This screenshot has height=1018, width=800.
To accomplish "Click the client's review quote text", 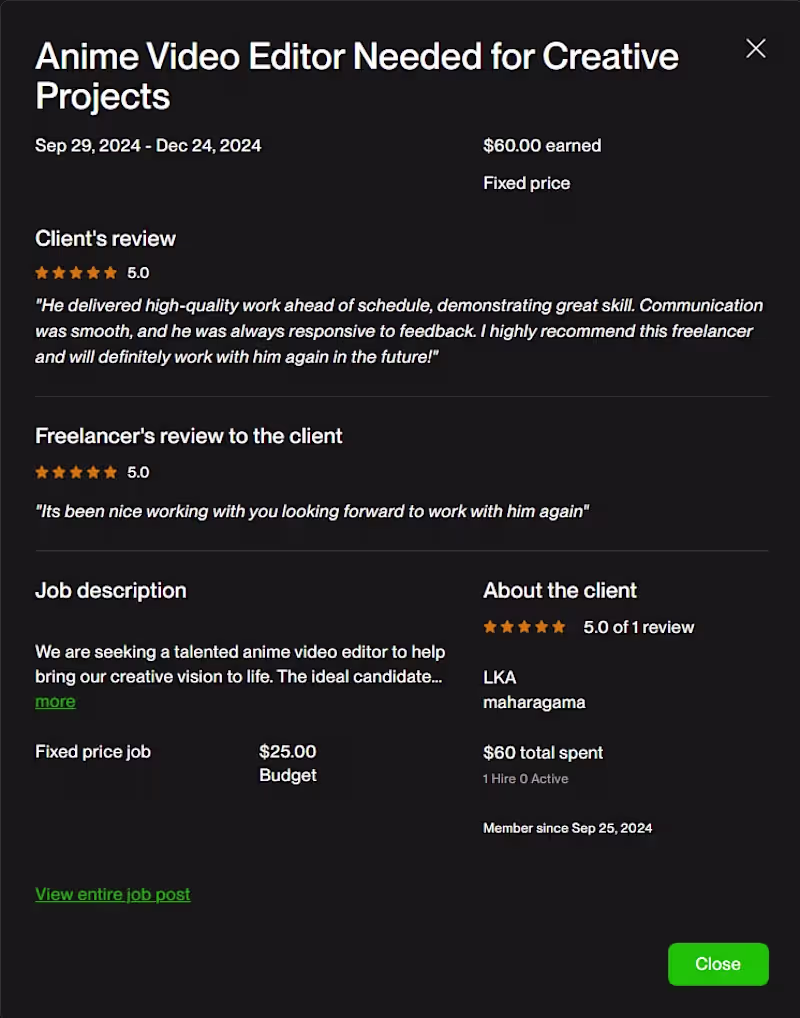I will [399, 331].
